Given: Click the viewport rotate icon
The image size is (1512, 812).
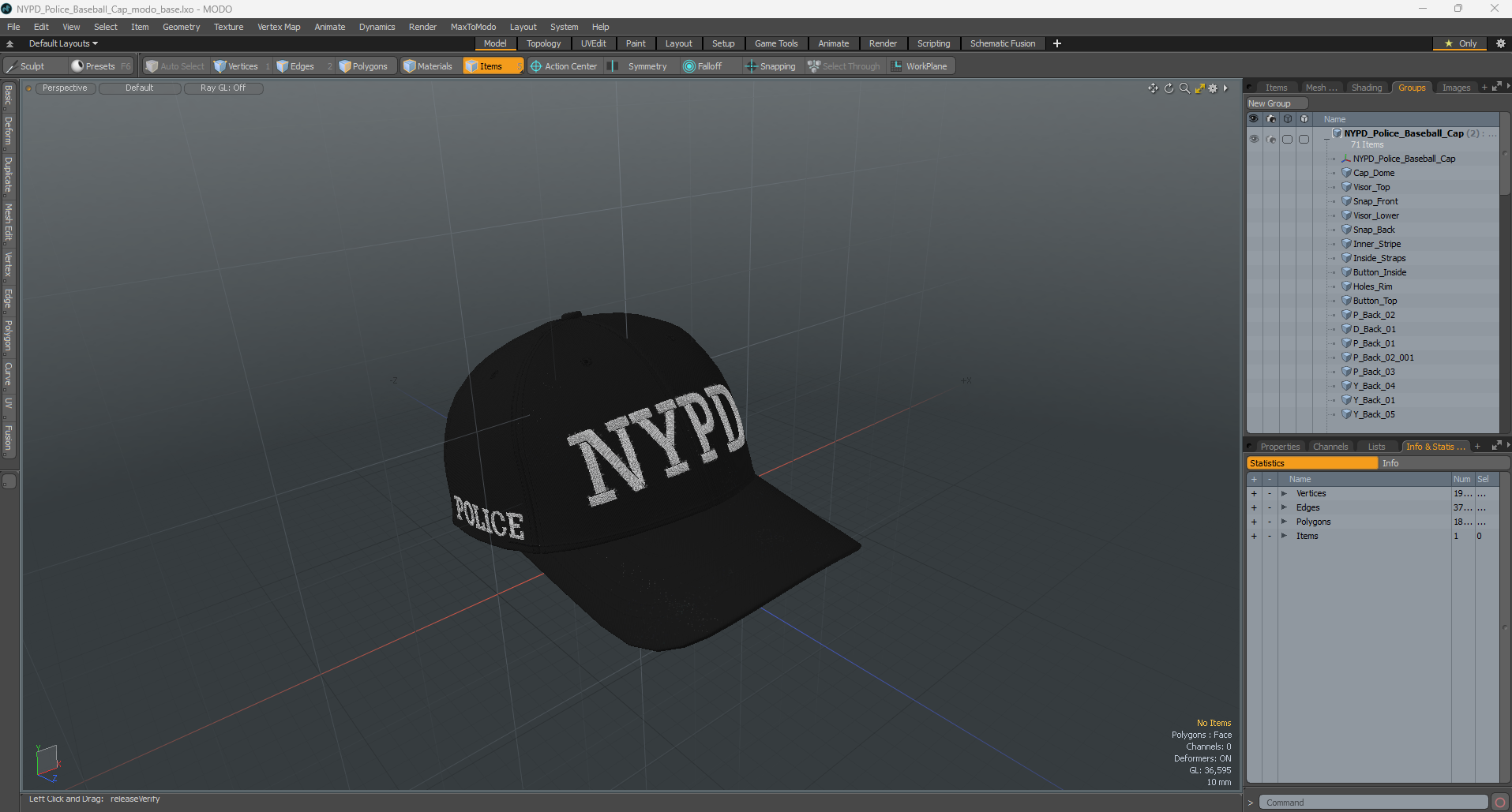Looking at the screenshot, I should click(1169, 88).
